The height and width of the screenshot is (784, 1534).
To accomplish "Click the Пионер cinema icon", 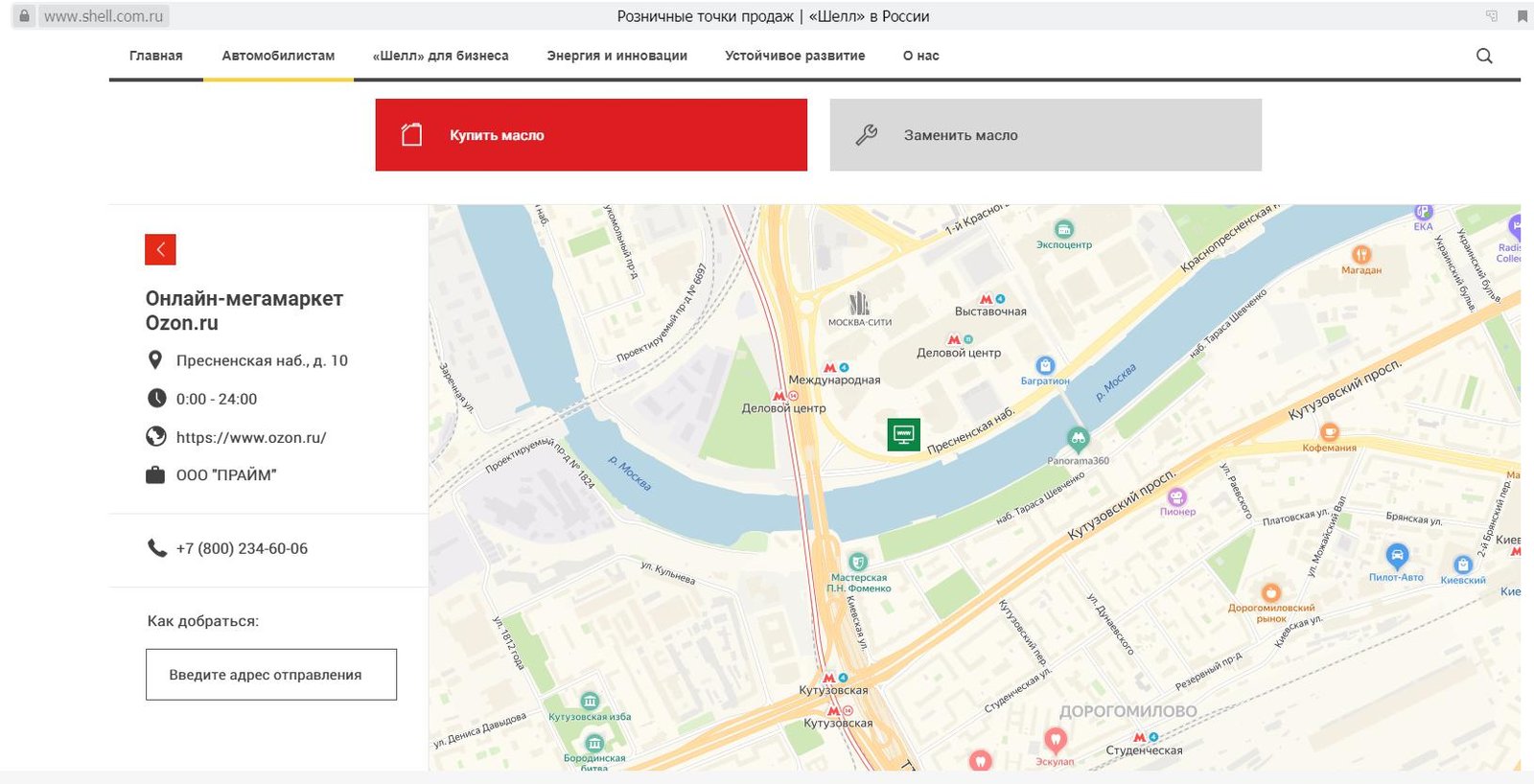I will 1177,496.
